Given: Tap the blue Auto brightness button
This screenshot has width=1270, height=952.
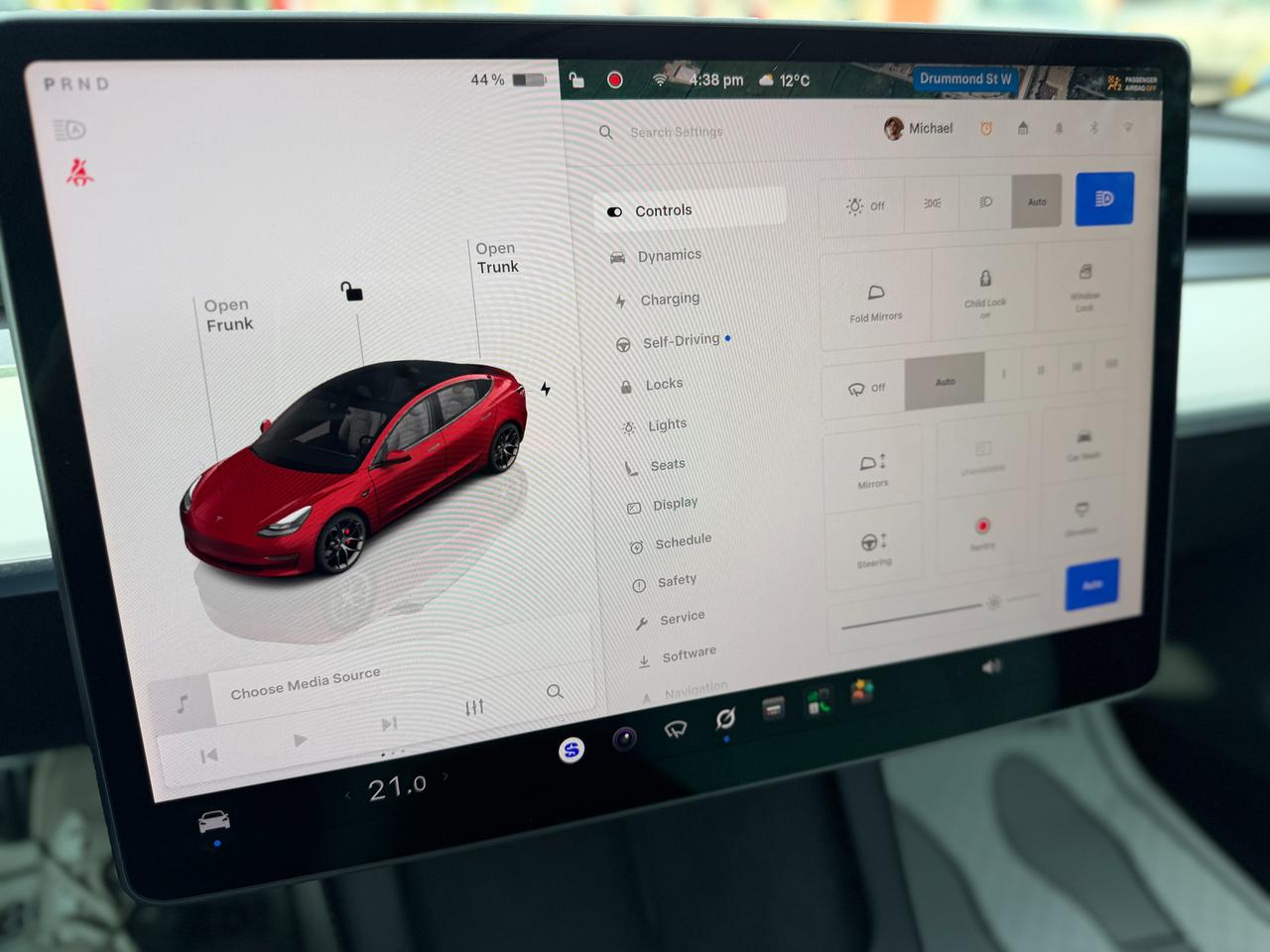Looking at the screenshot, I should tap(1092, 584).
